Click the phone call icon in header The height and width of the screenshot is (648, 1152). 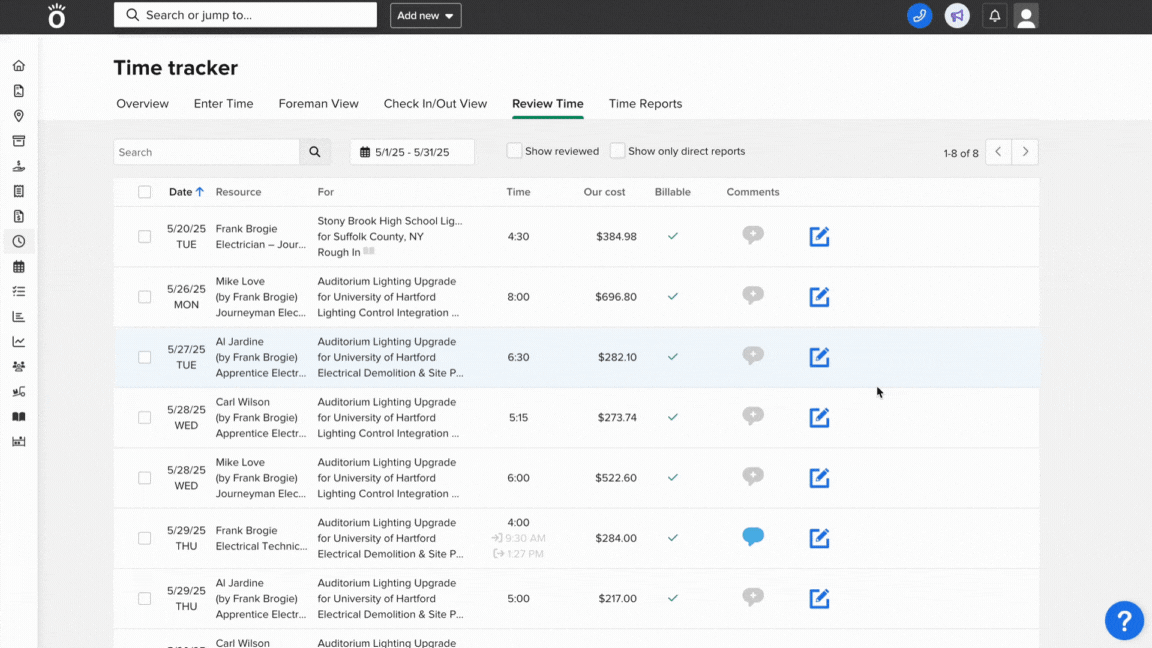(x=919, y=16)
